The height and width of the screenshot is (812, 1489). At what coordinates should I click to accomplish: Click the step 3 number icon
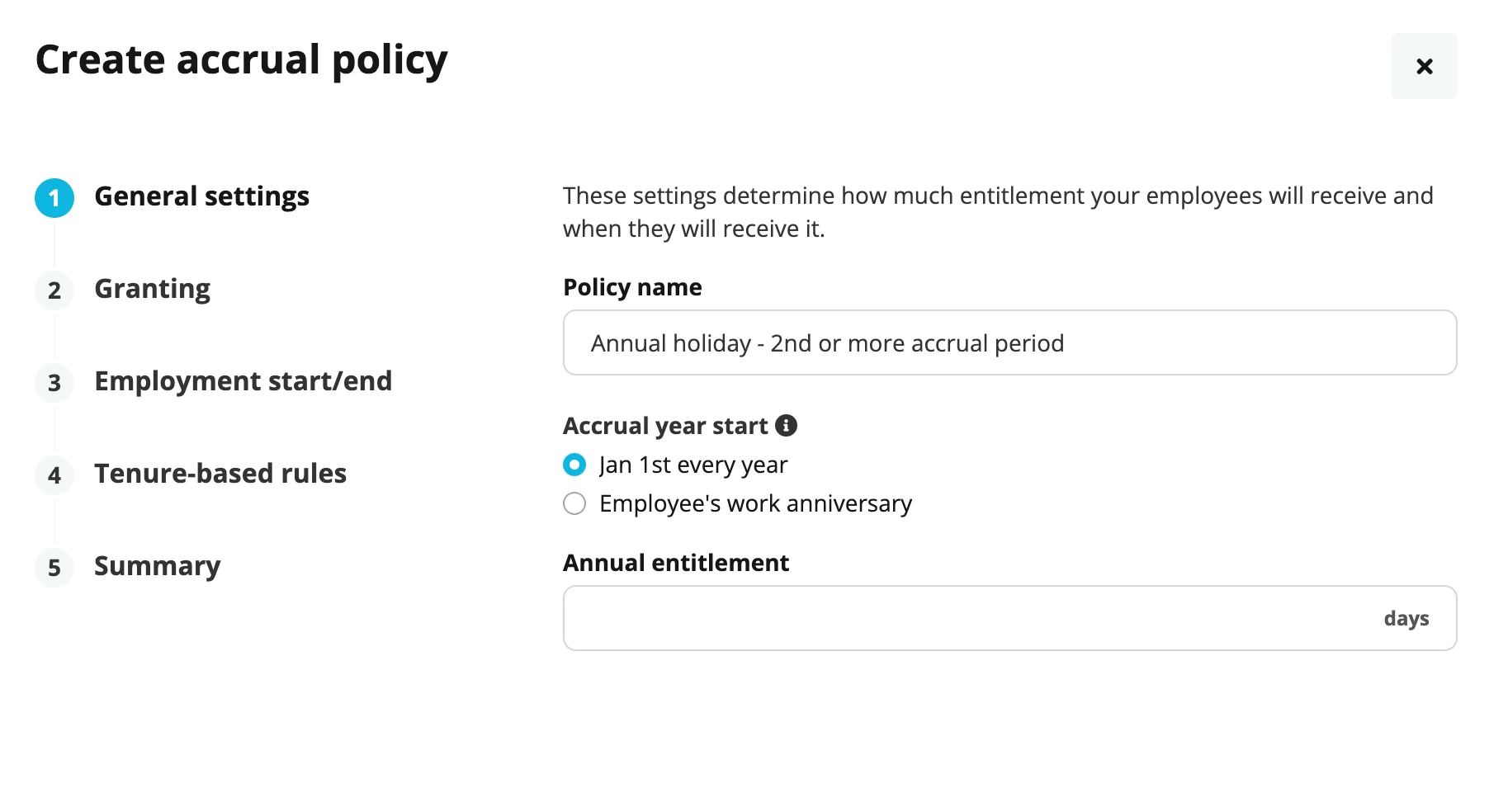coord(54,383)
